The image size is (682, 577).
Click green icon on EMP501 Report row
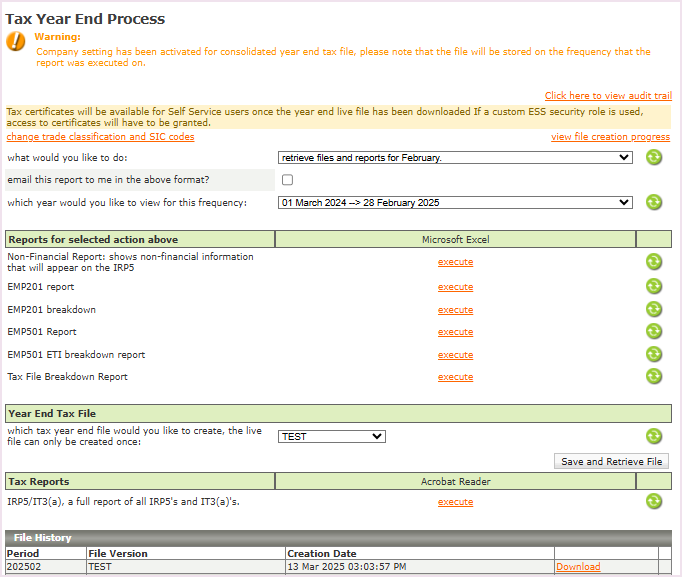tap(654, 332)
